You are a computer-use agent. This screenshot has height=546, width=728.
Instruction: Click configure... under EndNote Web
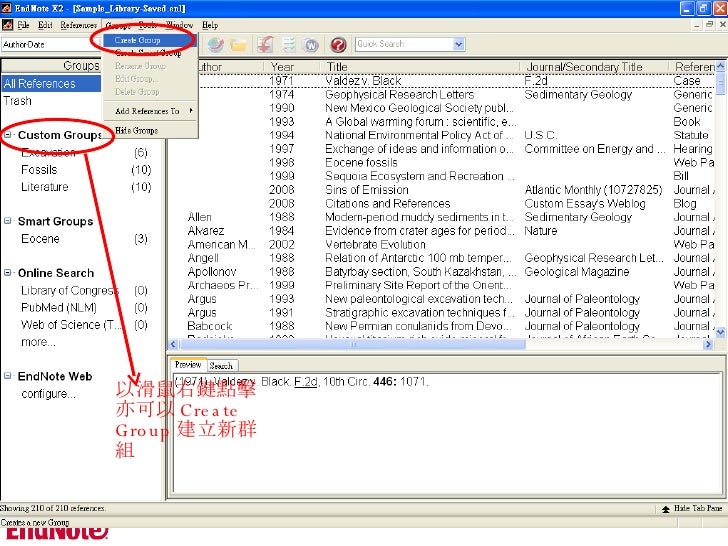click(48, 394)
